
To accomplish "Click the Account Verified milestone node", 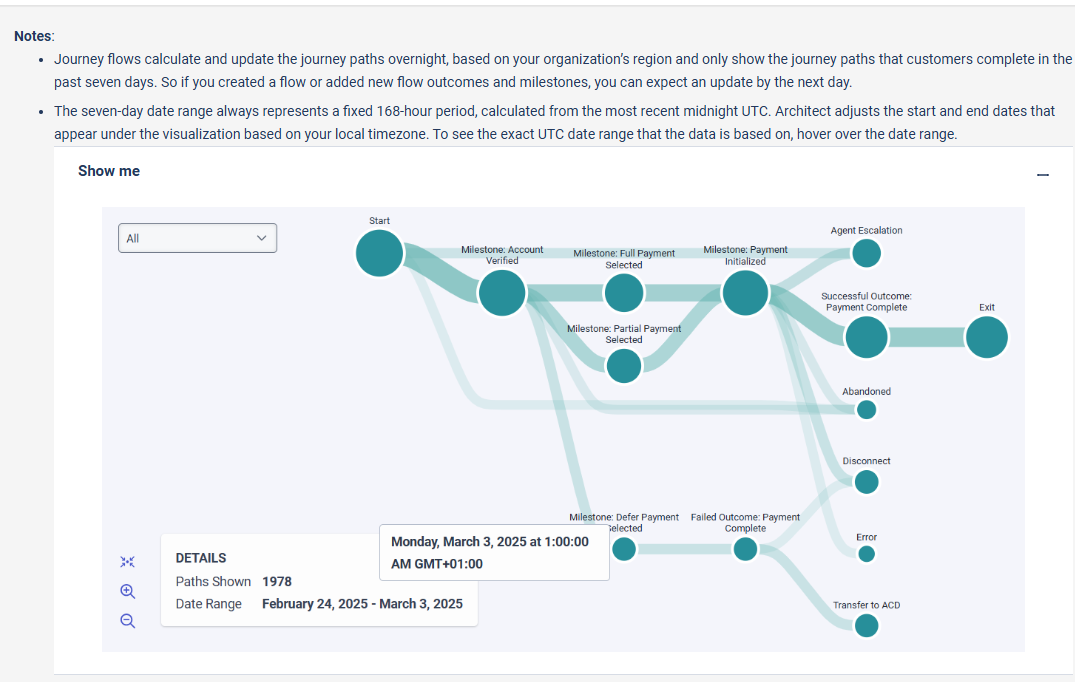I will (x=502, y=293).
